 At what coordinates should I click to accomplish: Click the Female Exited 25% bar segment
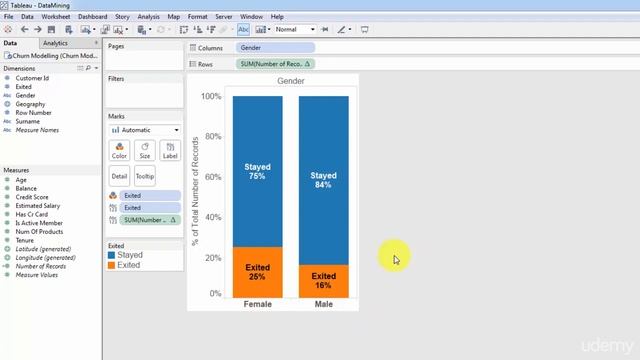(258, 272)
